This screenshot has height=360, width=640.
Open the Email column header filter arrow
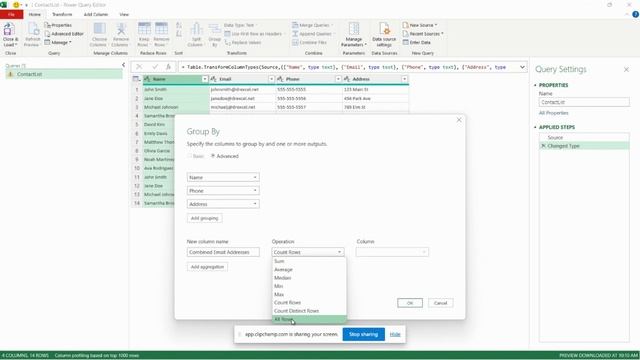click(x=271, y=79)
